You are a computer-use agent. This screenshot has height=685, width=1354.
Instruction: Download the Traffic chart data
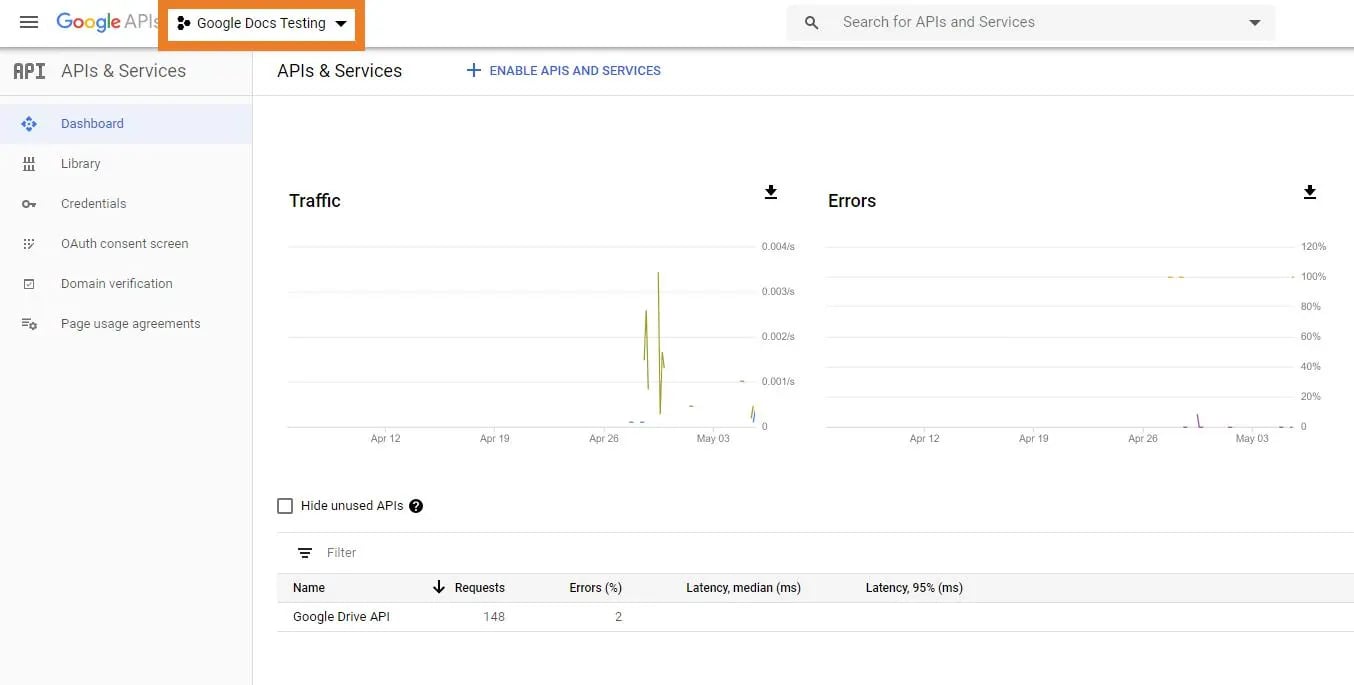[x=771, y=192]
